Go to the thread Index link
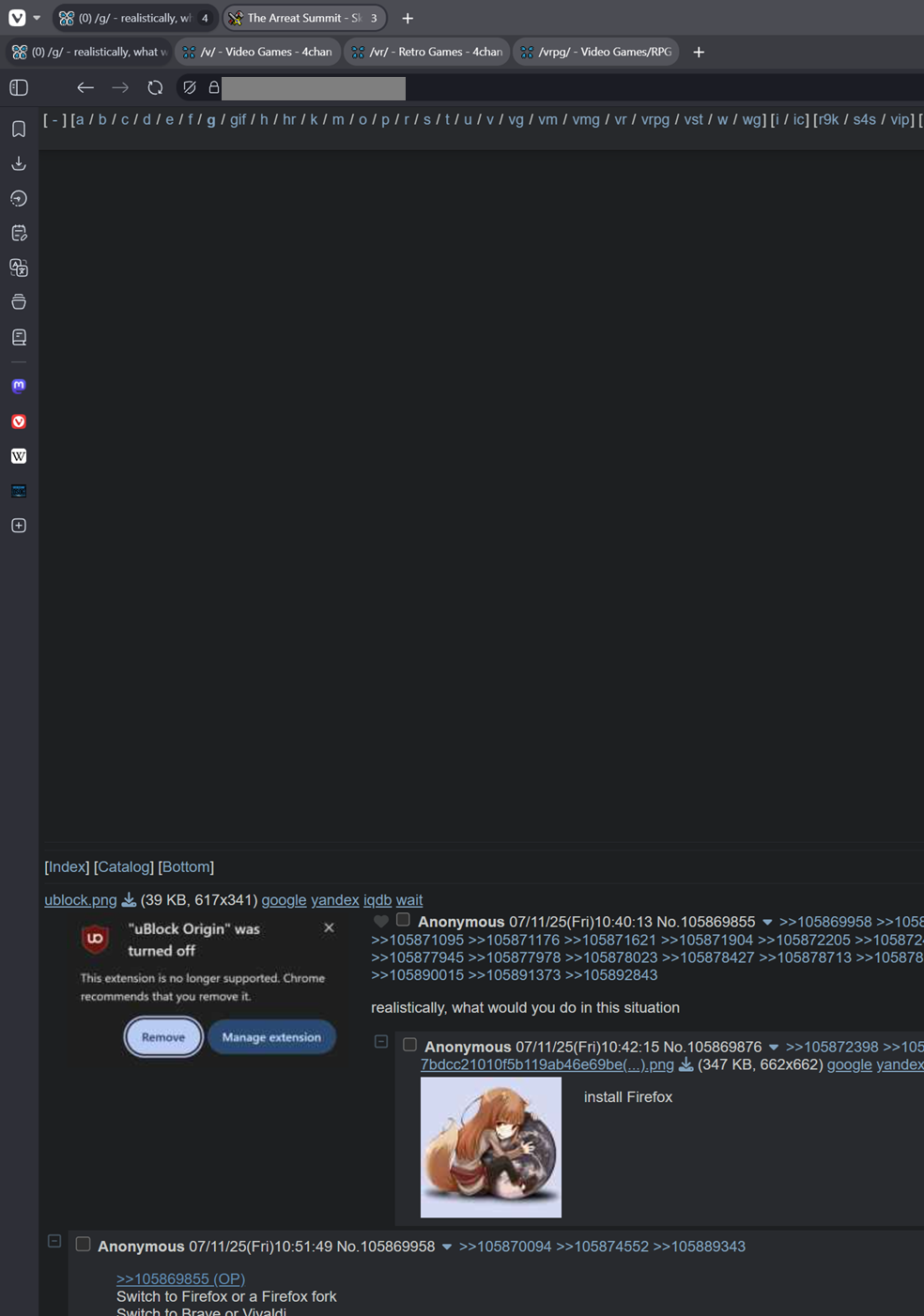 pyautogui.click(x=67, y=866)
